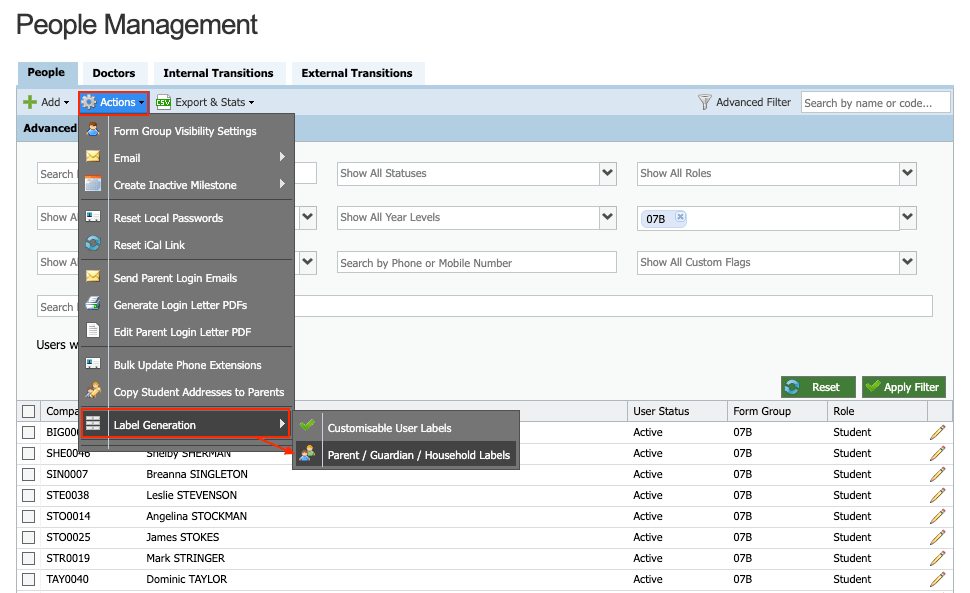Click the pencil edit icon for Breanna SINGLETON
The width and height of the screenshot is (970, 593).
[x=938, y=474]
